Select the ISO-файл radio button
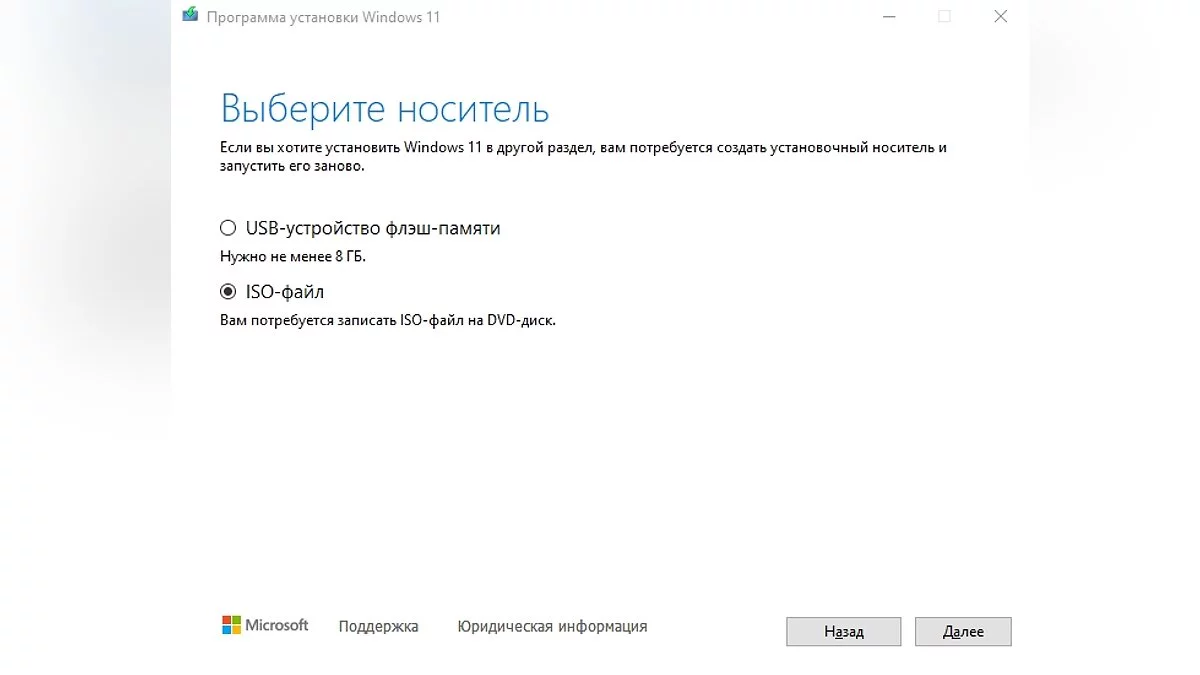This screenshot has width=1200, height=675. pyautogui.click(x=228, y=292)
